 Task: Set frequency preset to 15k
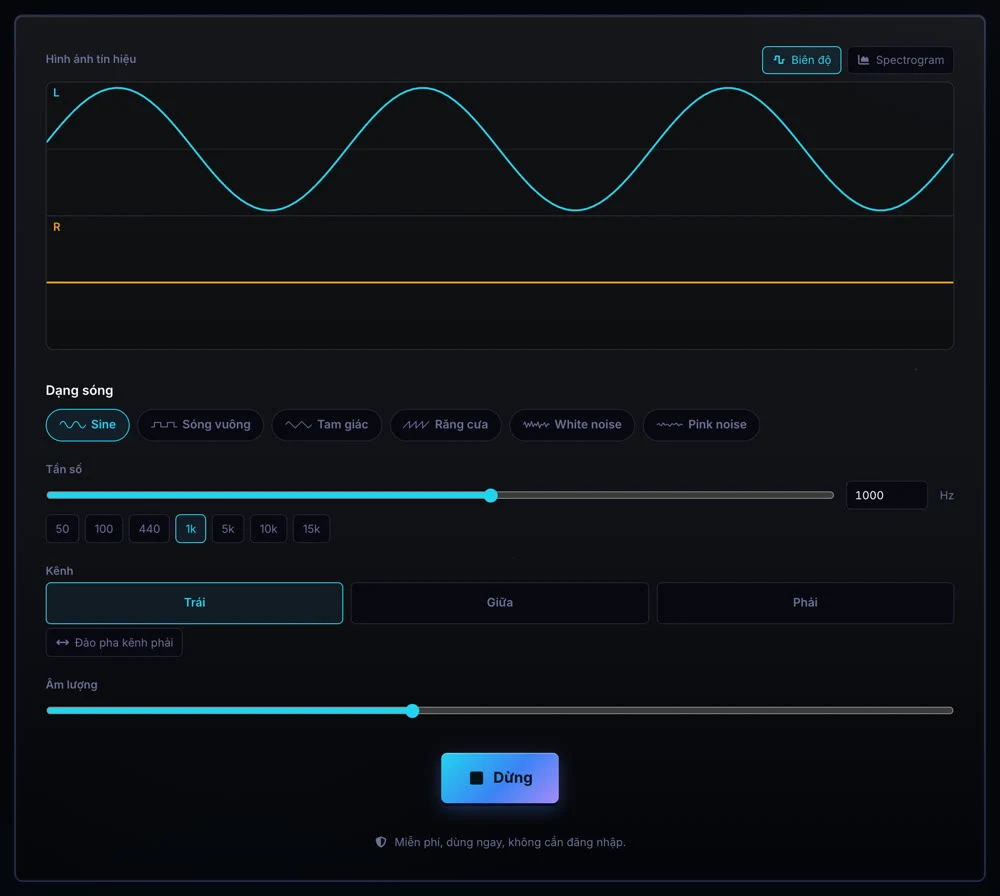tap(312, 529)
